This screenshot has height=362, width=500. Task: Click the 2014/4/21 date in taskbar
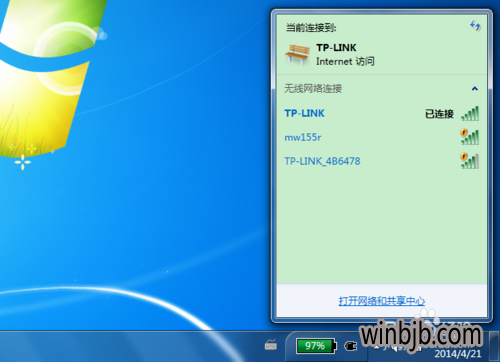tap(458, 354)
